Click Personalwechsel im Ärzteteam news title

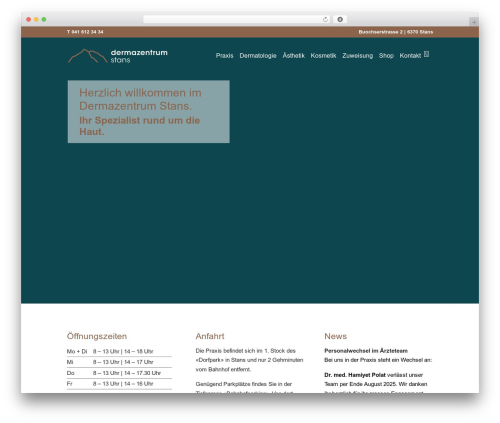366,351
